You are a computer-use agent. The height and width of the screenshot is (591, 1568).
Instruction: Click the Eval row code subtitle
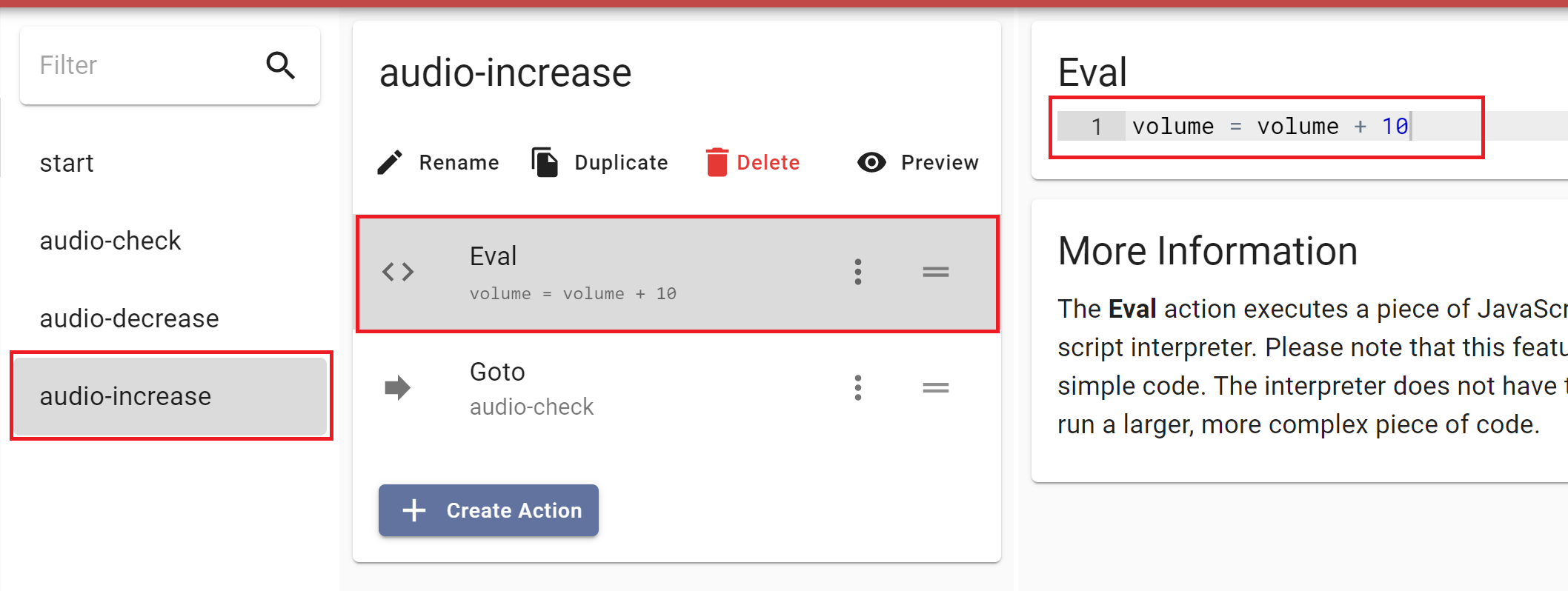coord(573,294)
